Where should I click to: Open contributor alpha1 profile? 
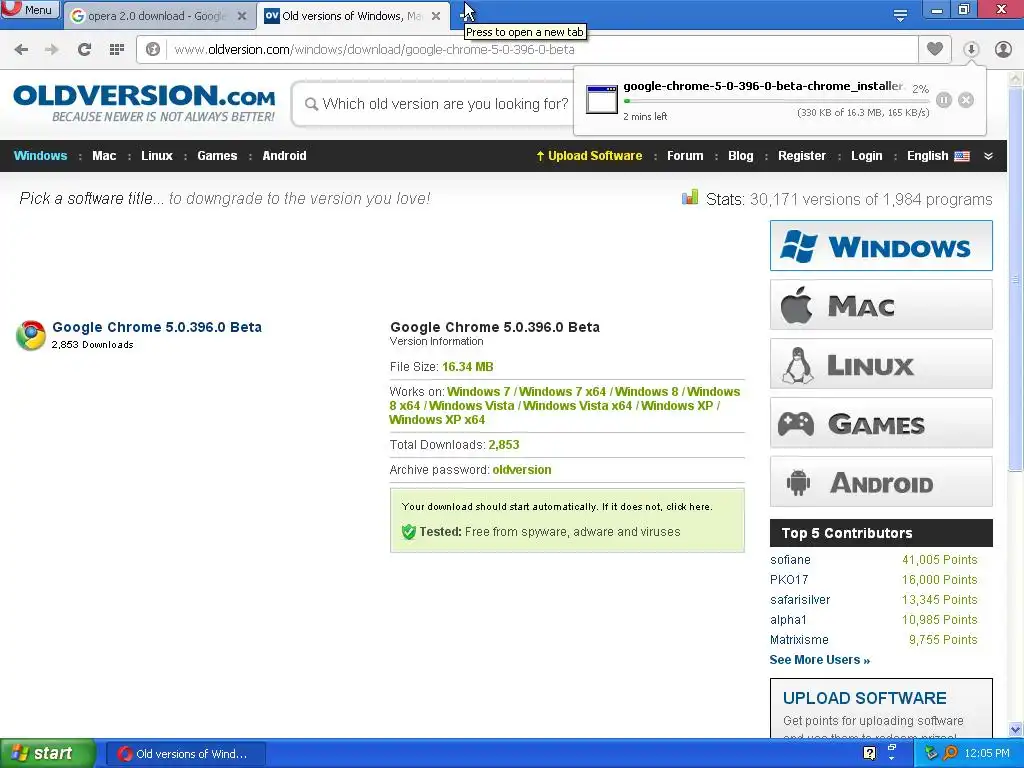[788, 620]
